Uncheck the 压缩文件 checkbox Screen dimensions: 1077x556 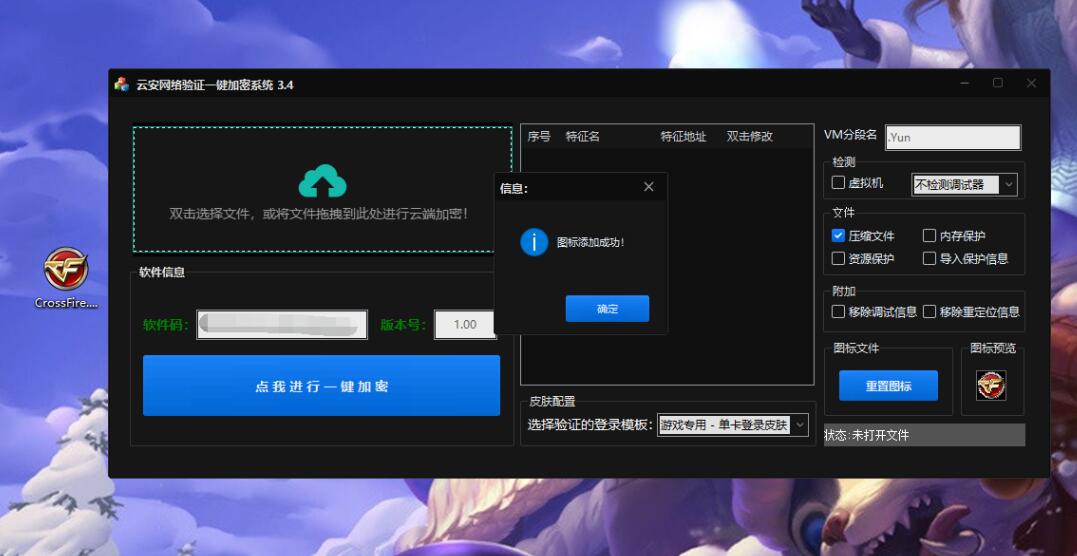[x=839, y=236]
